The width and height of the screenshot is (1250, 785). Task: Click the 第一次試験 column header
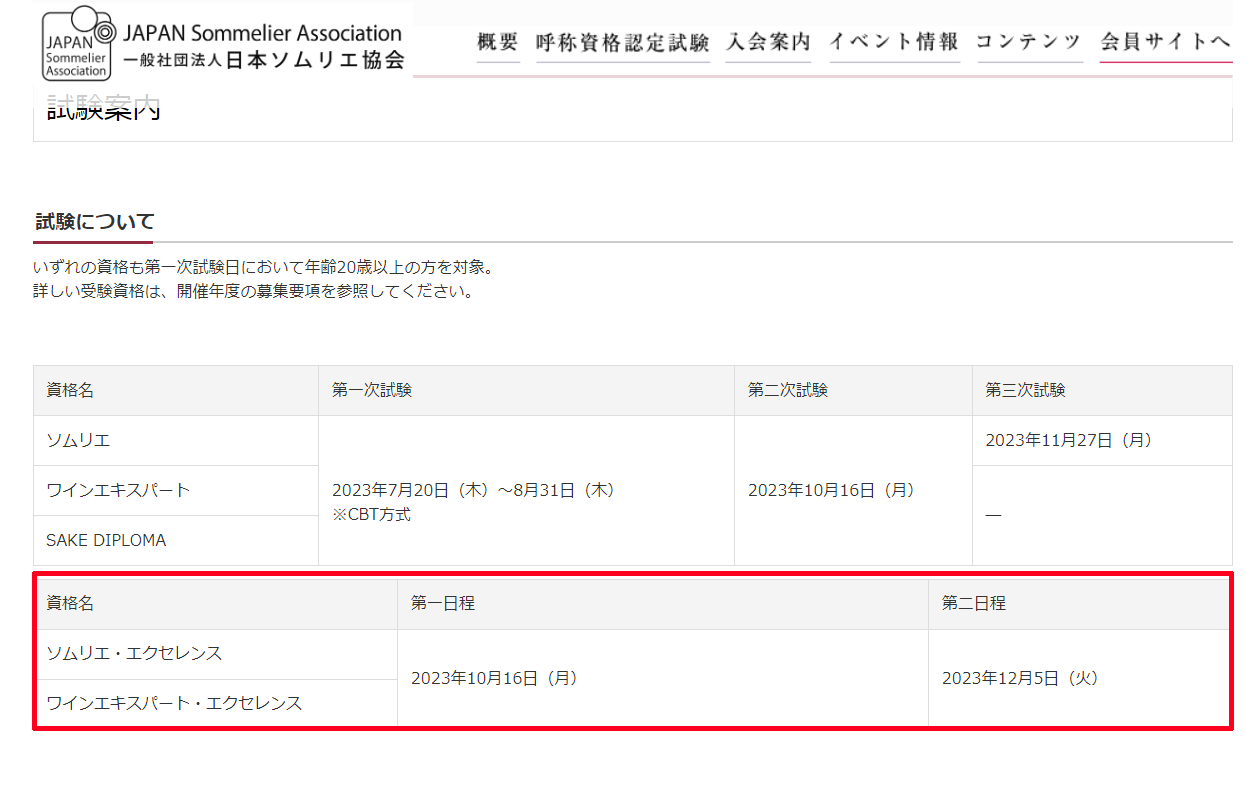click(526, 390)
